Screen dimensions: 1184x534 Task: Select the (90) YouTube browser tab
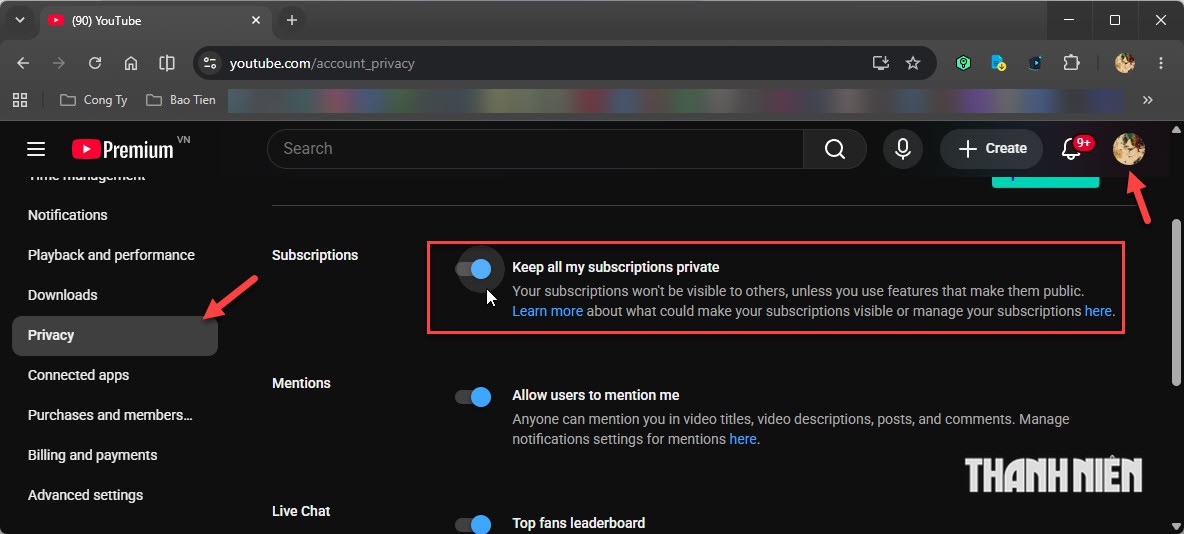154,20
